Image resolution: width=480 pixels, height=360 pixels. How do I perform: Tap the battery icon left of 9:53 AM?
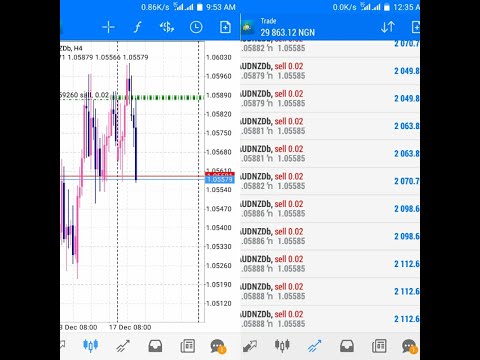point(200,7)
